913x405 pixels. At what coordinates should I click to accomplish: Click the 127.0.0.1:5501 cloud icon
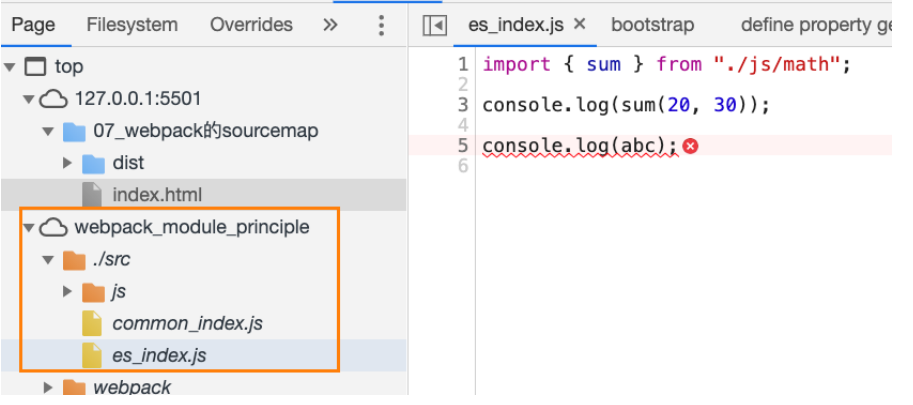pyautogui.click(x=52, y=99)
